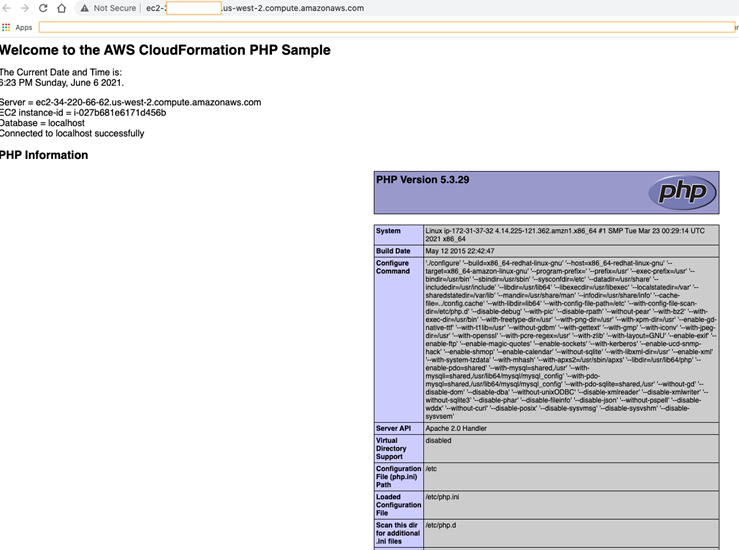739x550 pixels.
Task: Click the Configuration File (php.ini) Path label
Action: [398, 476]
